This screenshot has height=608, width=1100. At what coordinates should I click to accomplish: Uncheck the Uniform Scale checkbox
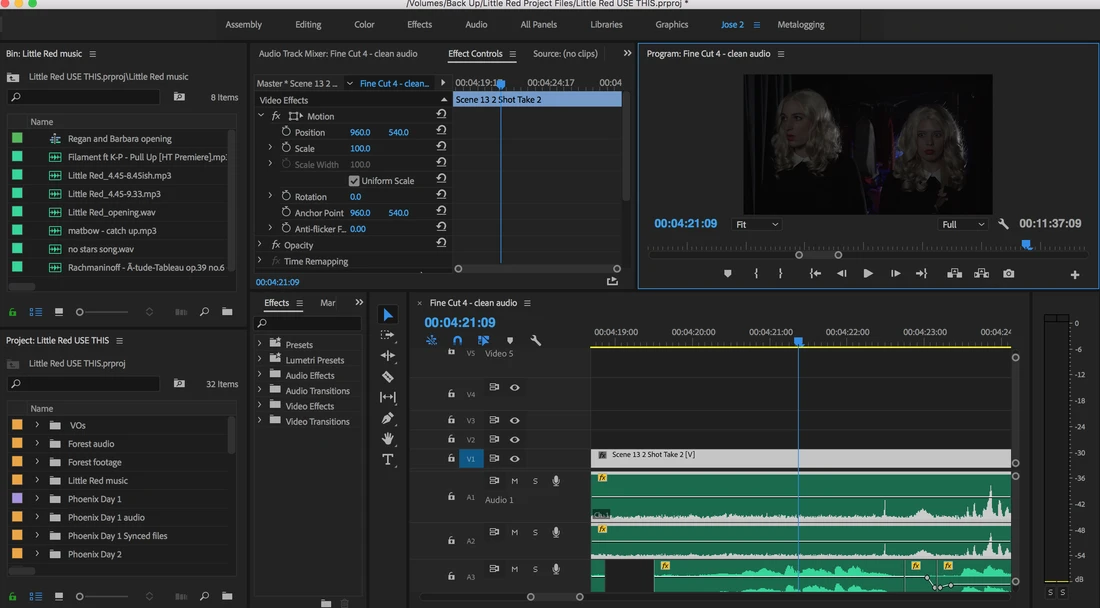click(x=354, y=180)
